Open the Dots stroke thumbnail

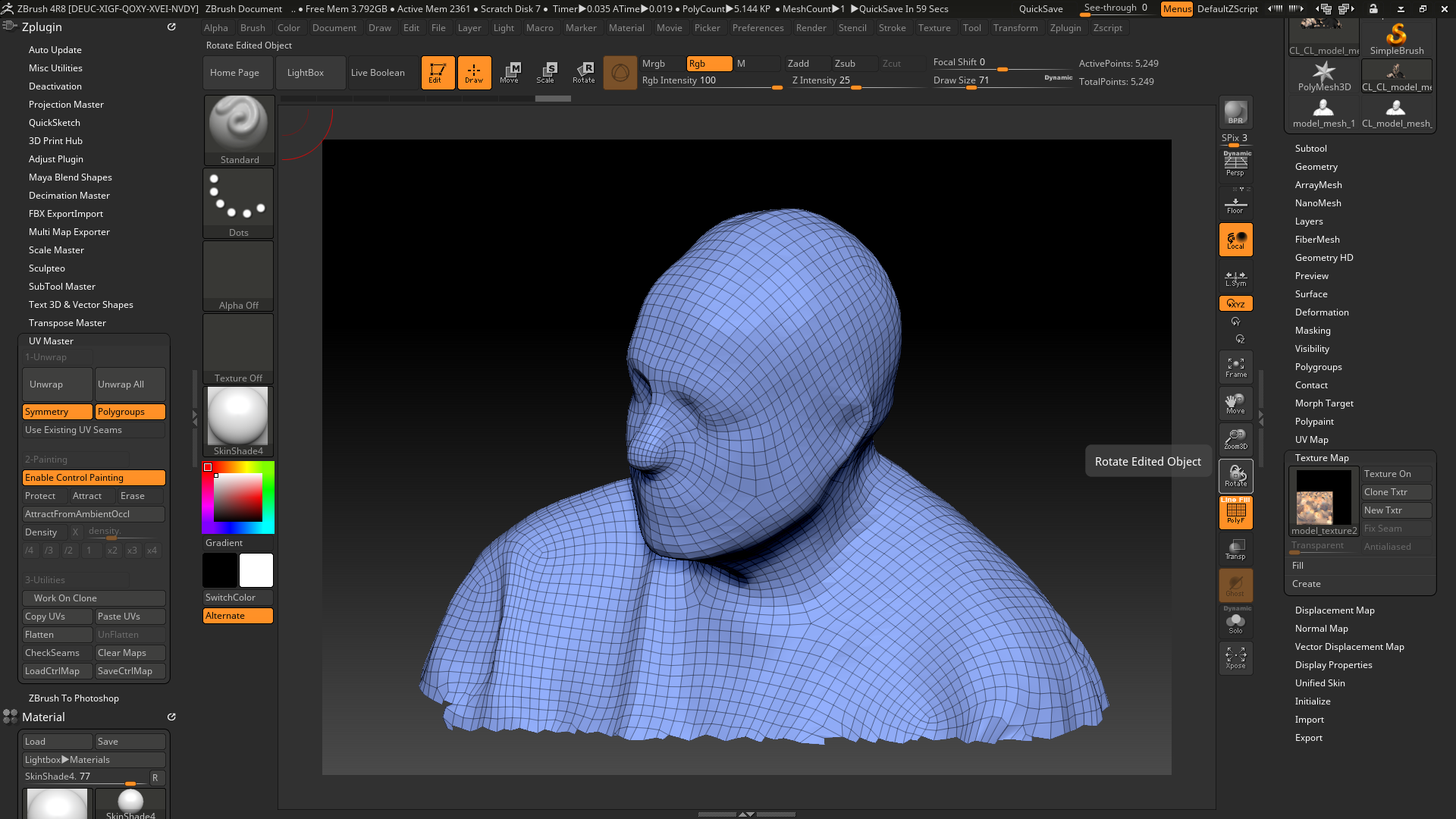pyautogui.click(x=238, y=202)
